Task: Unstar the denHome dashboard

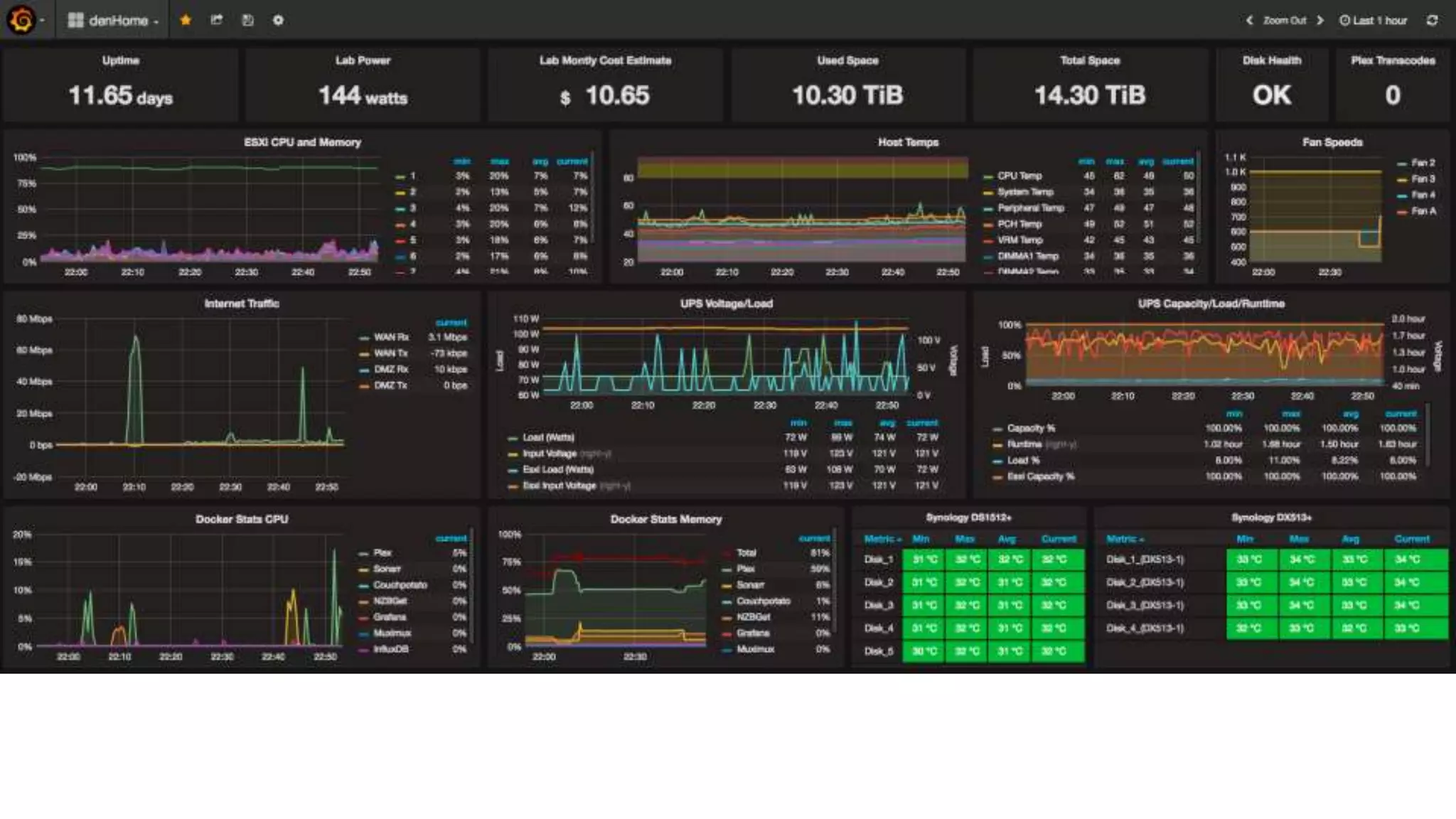Action: tap(186, 20)
